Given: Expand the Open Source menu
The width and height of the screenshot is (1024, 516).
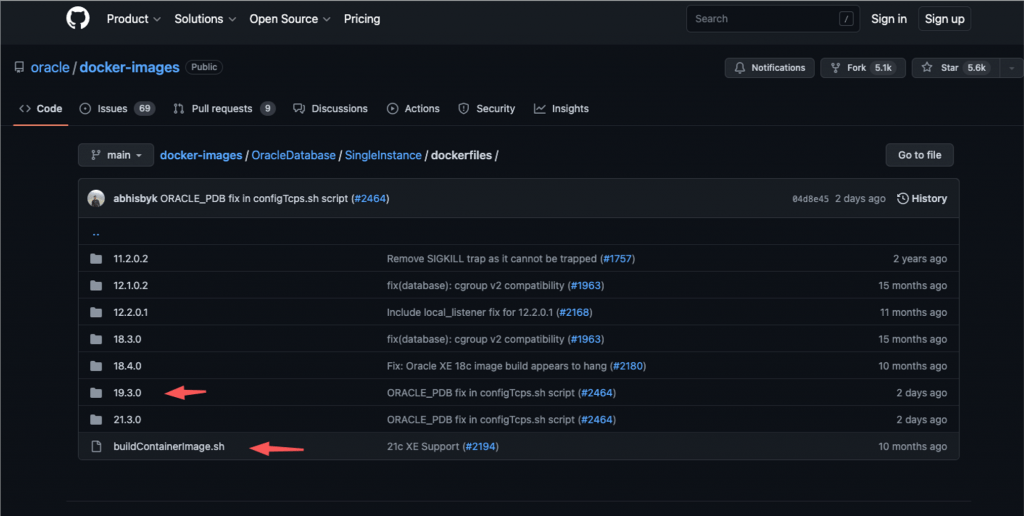Looking at the screenshot, I should tap(290, 19).
